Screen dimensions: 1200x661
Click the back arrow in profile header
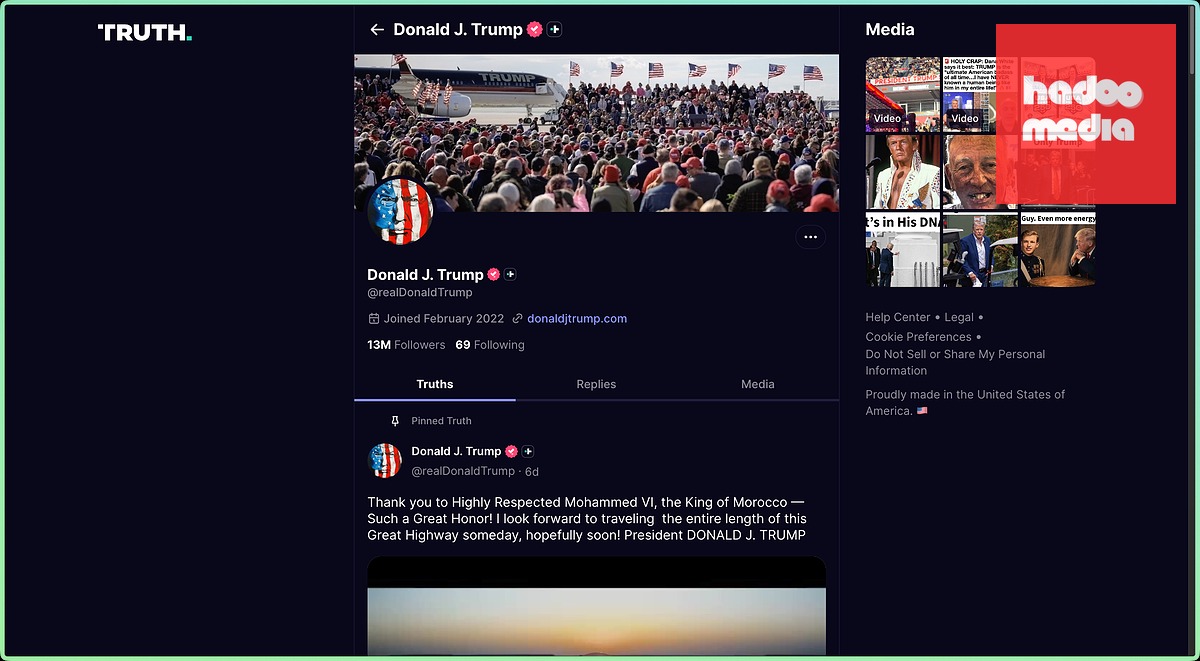(x=377, y=30)
